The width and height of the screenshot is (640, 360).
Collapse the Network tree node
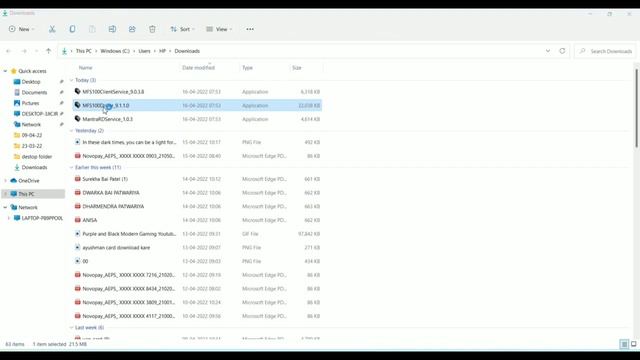click(5, 207)
